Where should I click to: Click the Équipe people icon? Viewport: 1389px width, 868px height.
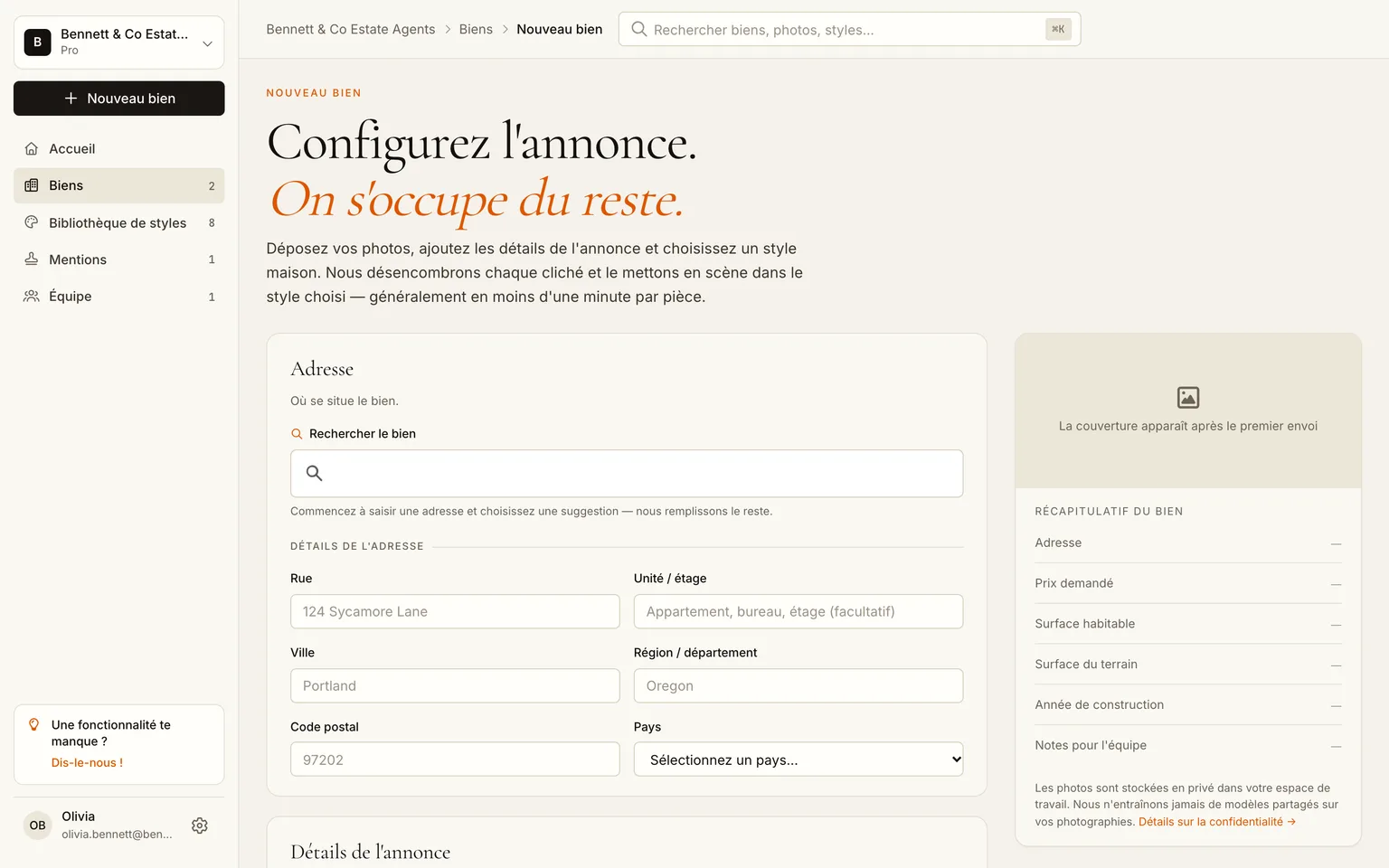pos(32,297)
